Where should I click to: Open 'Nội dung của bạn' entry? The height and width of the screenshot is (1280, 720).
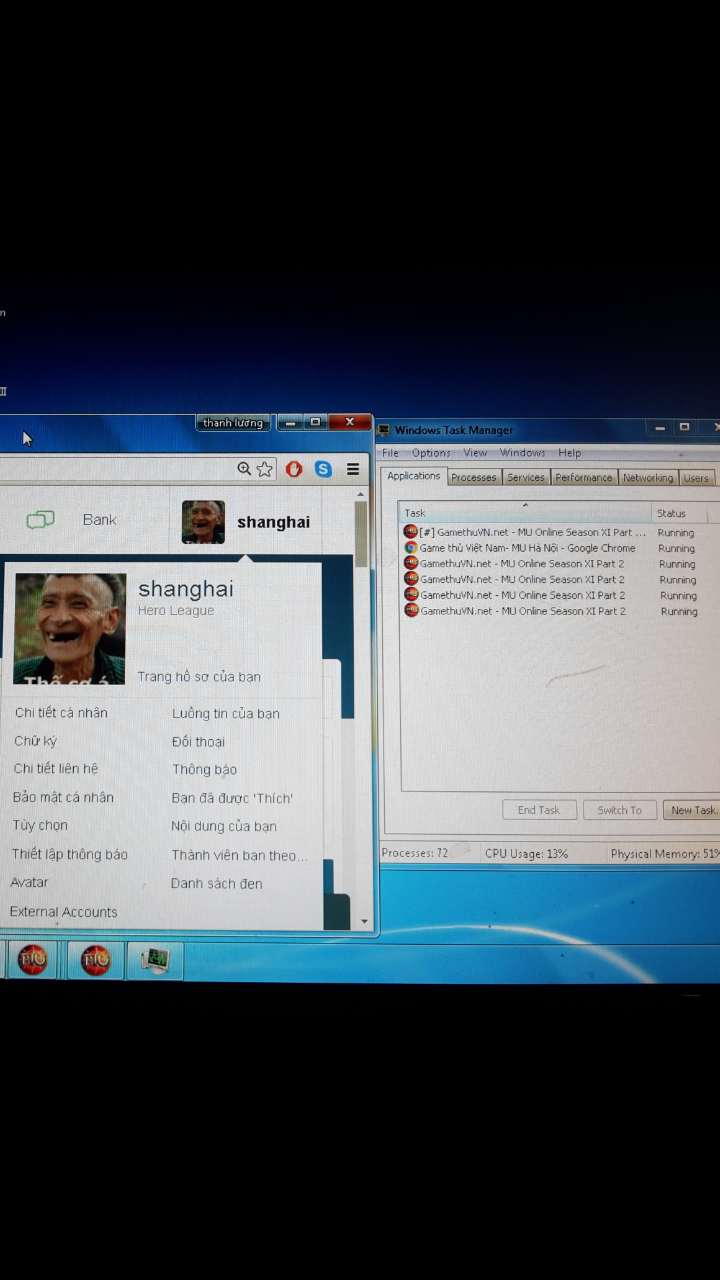point(224,826)
